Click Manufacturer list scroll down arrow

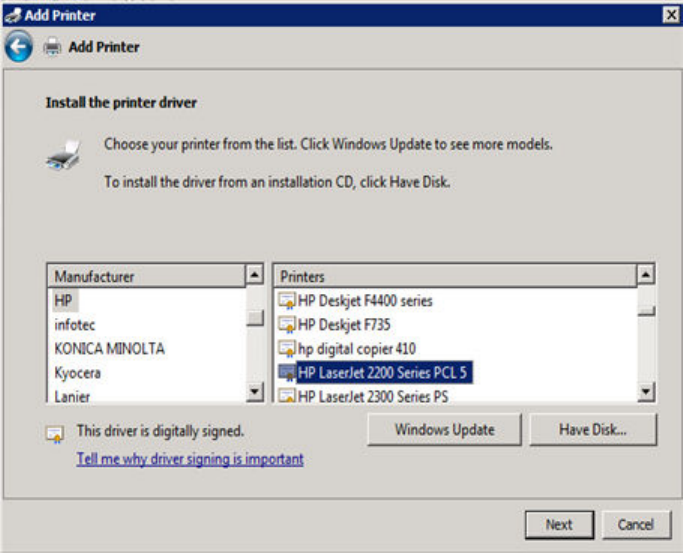(x=255, y=391)
